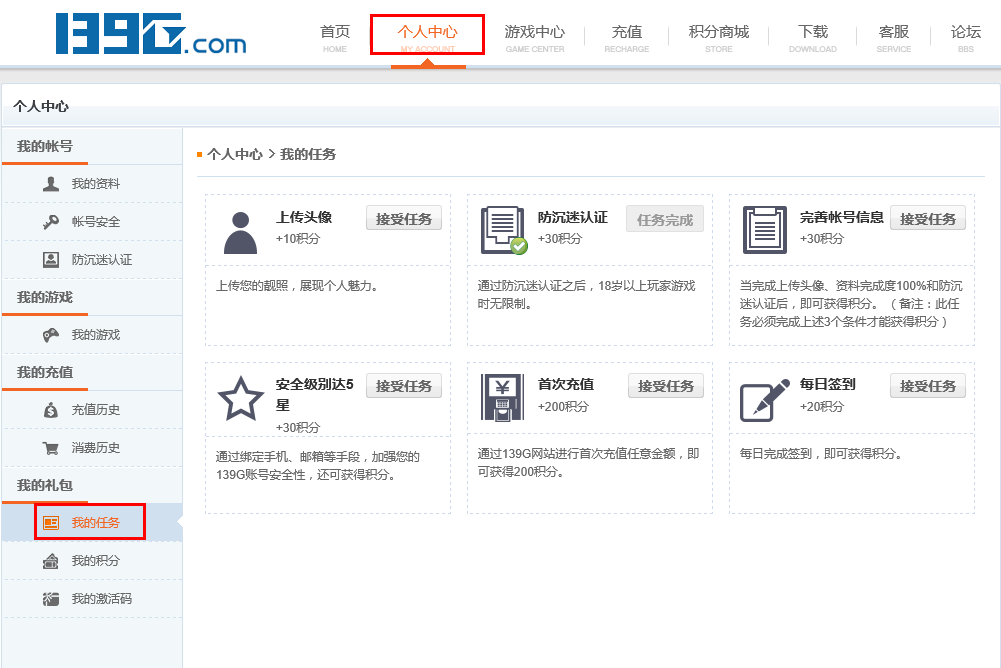
Task: Click the 每日签到 pencil note icon
Action: (764, 399)
